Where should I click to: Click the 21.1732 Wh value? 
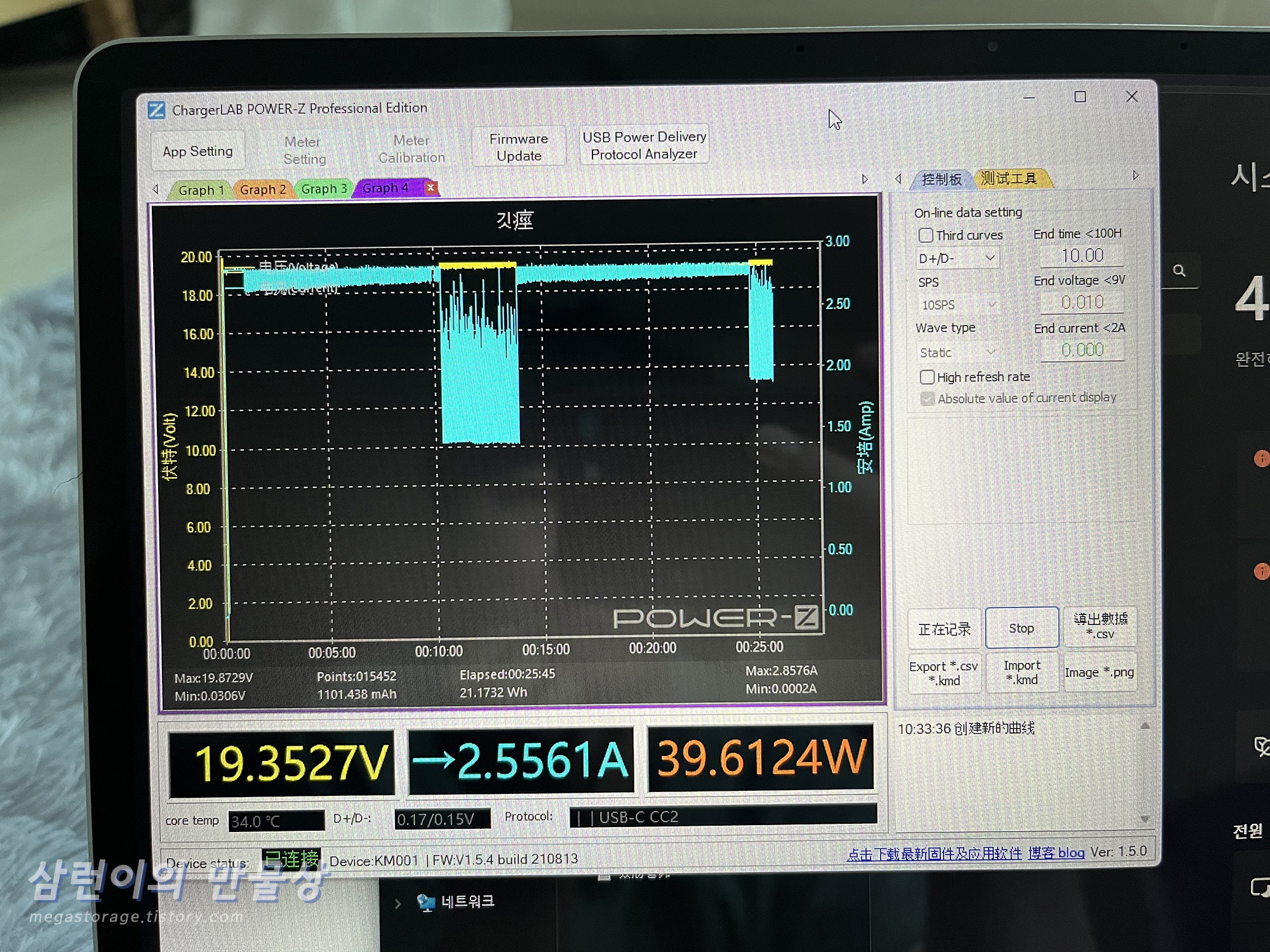493,692
